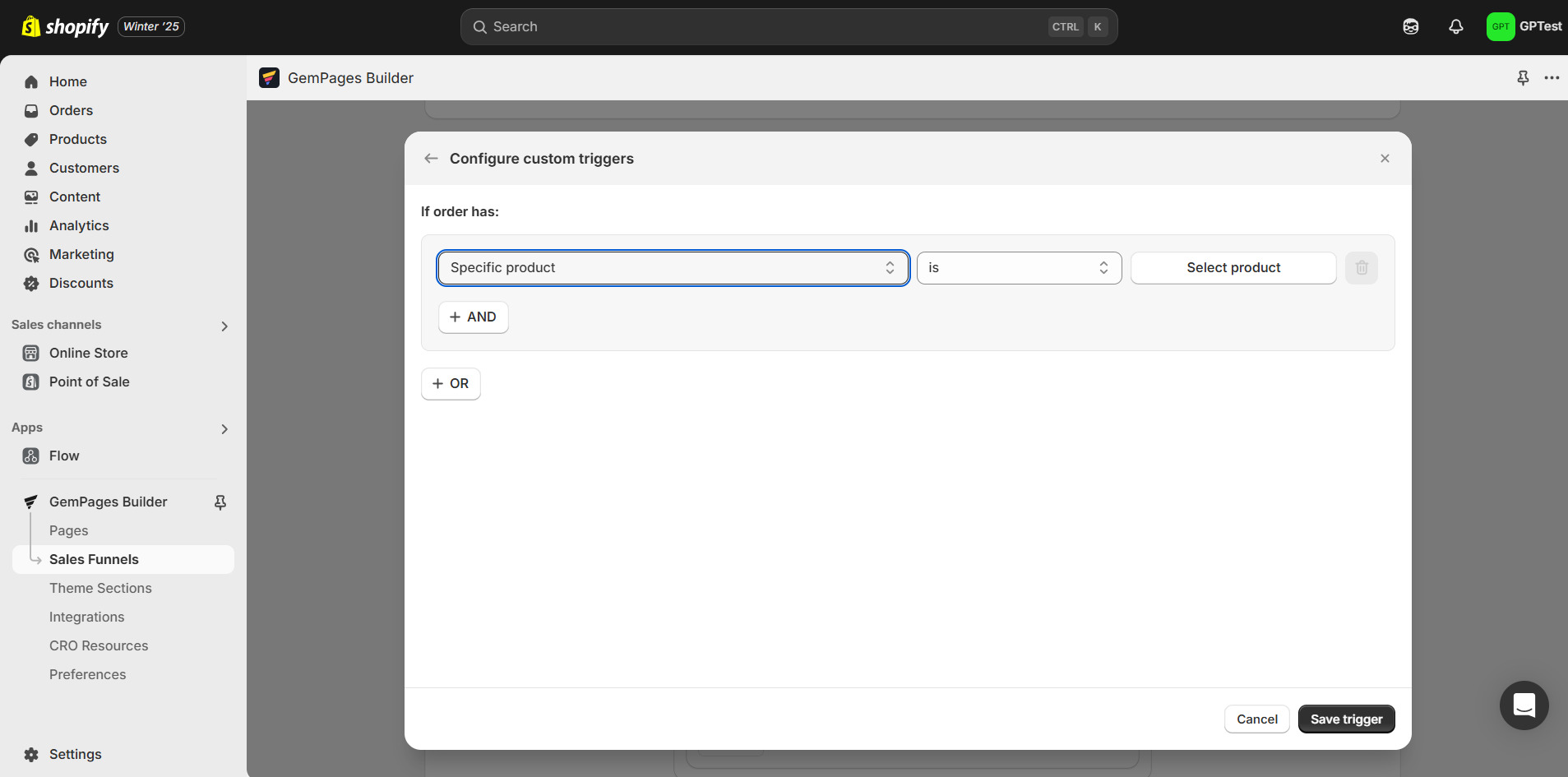Viewport: 1568px width, 777px height.
Task: Unpin GemPages Builder in the sidebar
Action: (220, 502)
